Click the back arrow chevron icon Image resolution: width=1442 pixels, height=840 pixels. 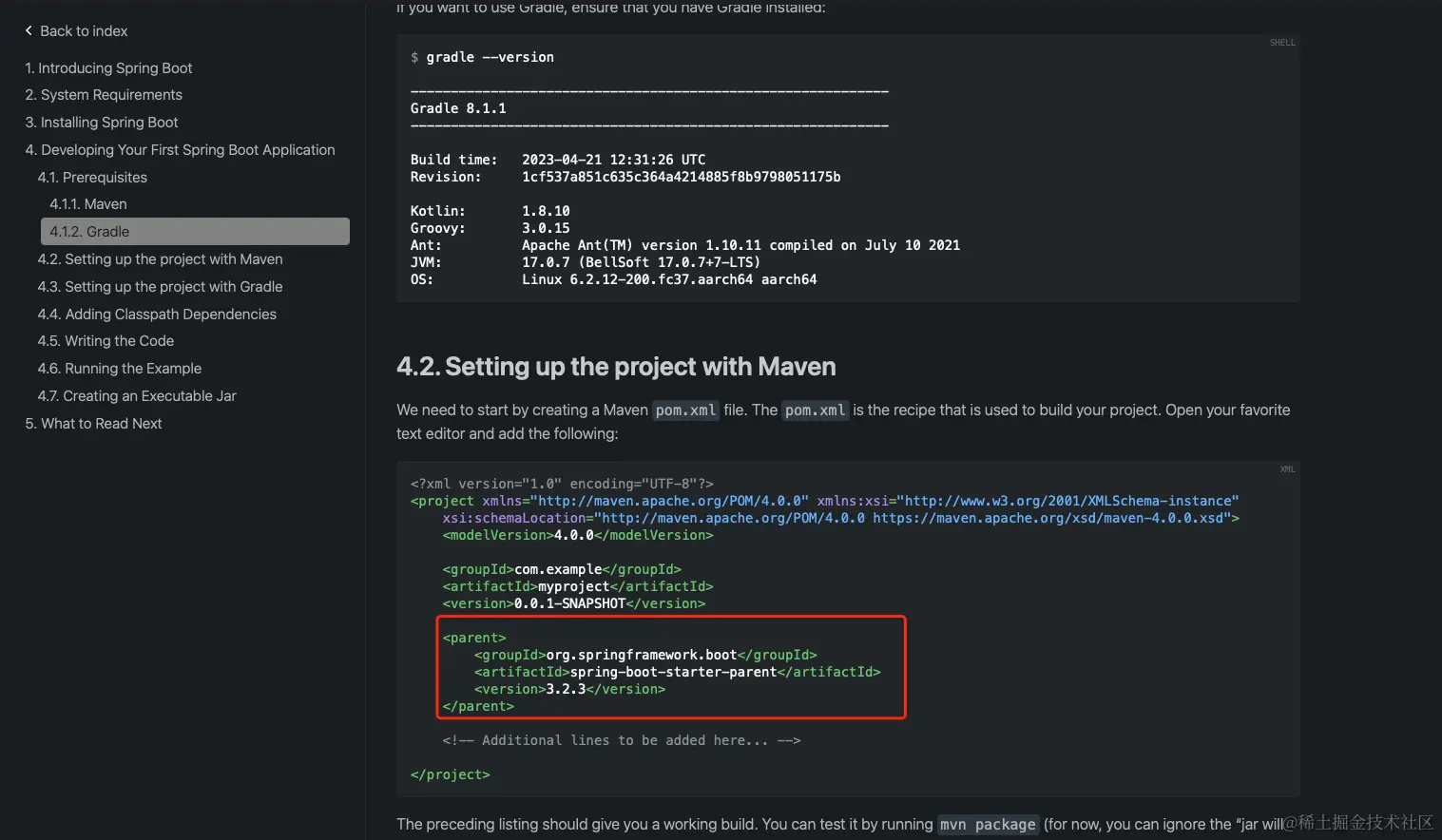29,30
